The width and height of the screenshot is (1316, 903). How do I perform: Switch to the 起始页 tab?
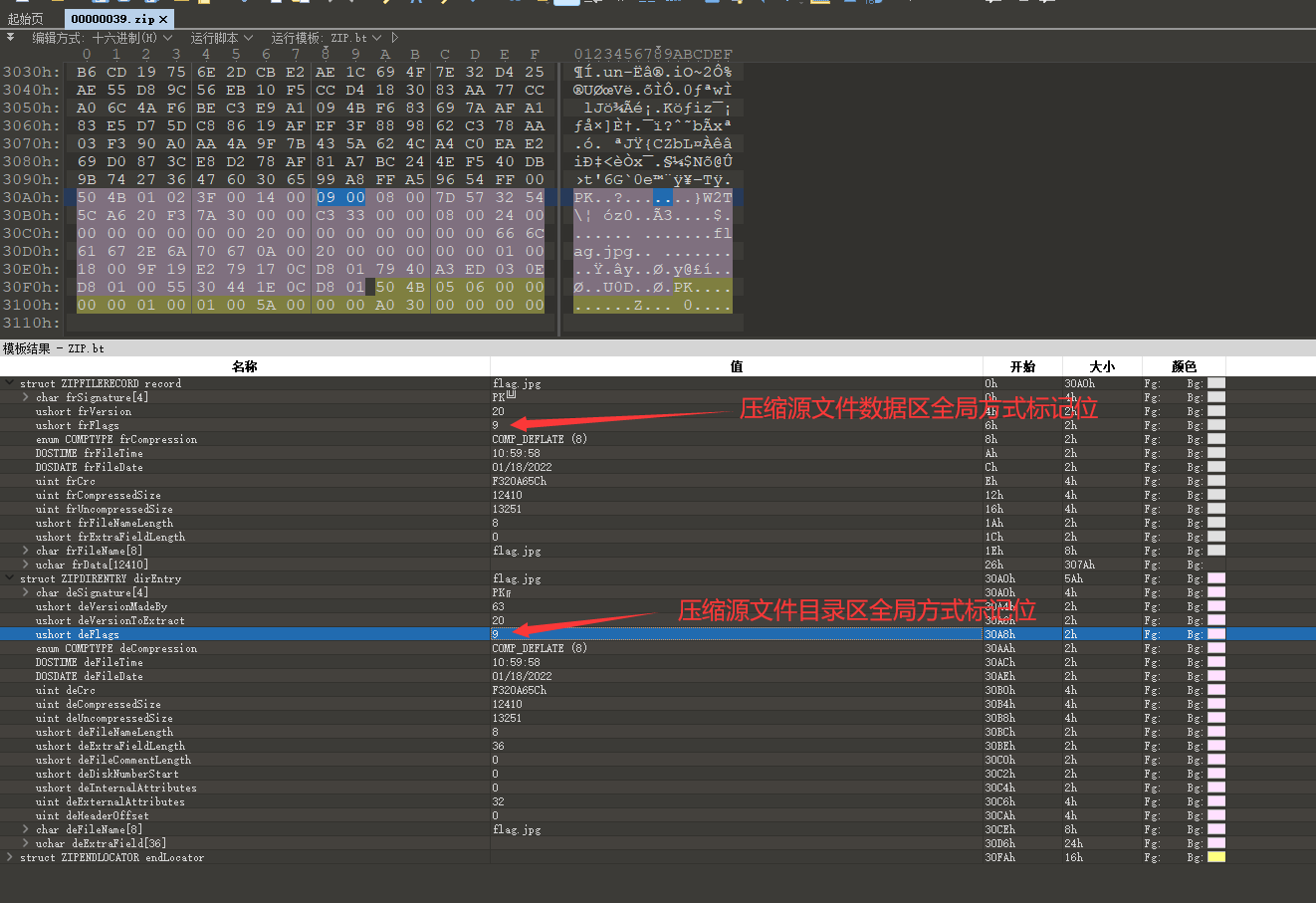[x=26, y=19]
